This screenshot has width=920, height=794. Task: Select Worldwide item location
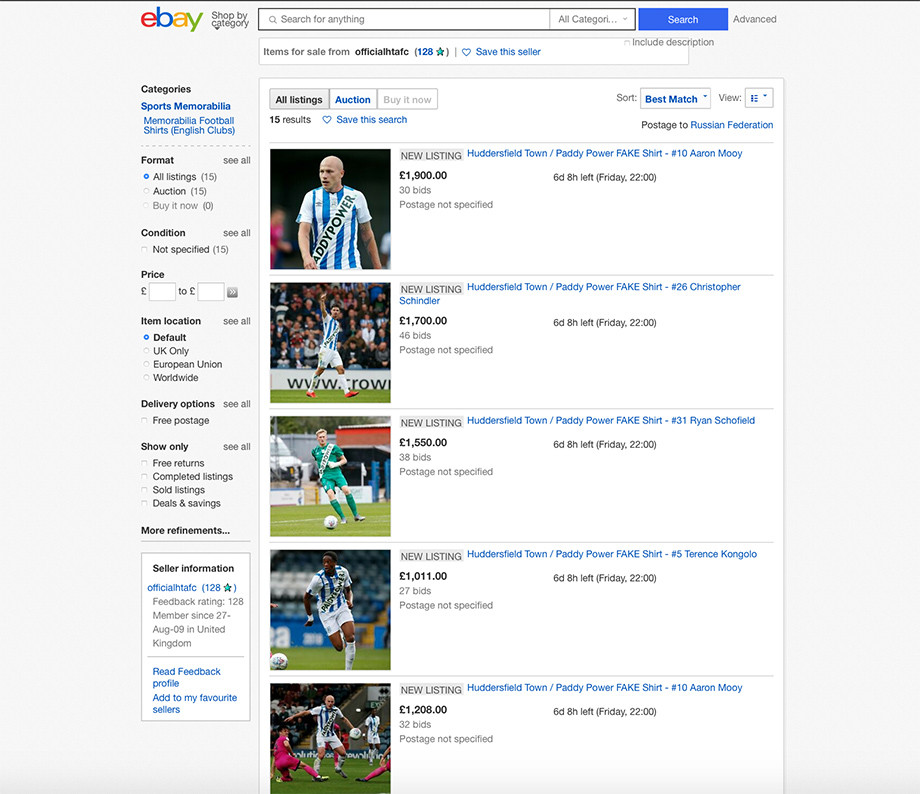[146, 378]
